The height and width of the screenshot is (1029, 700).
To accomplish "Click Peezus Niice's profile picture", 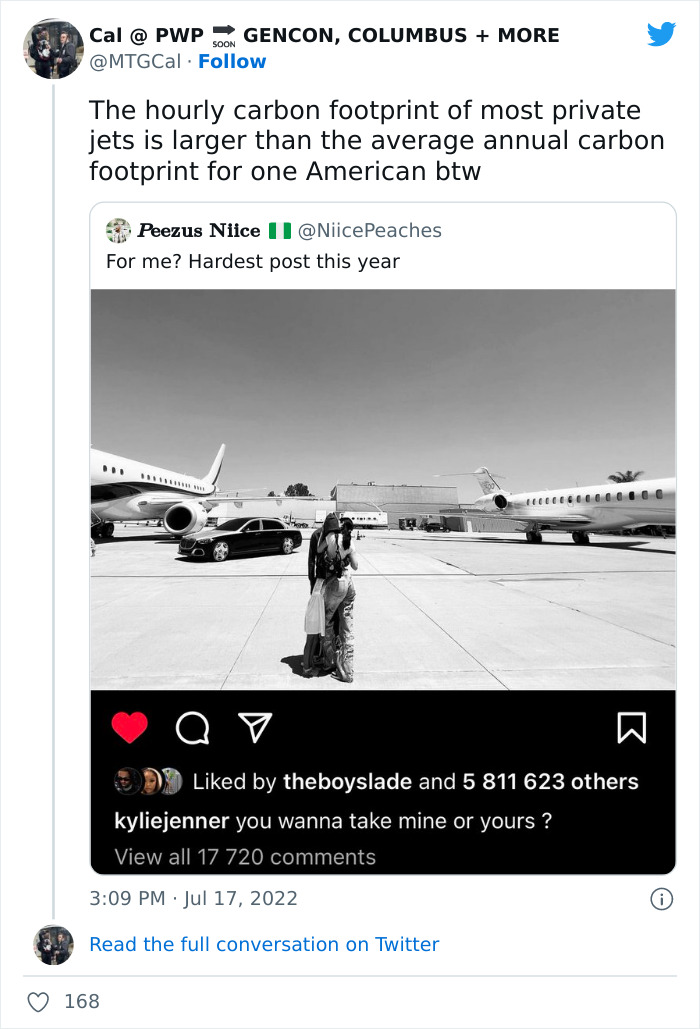I will point(117,230).
